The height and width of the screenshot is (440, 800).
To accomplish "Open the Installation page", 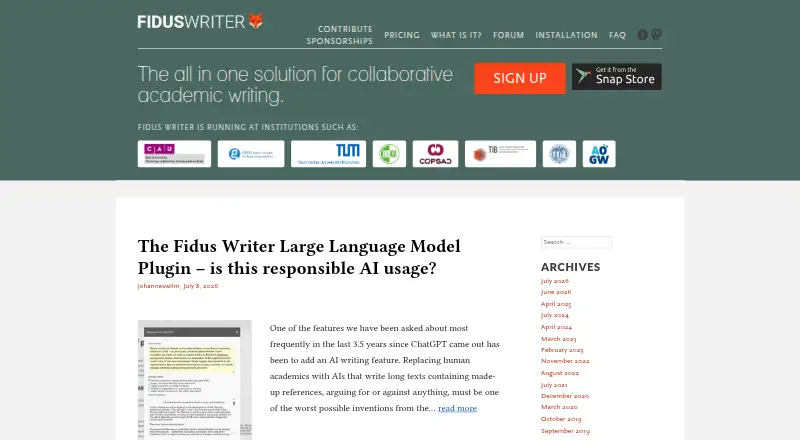I will 566,35.
